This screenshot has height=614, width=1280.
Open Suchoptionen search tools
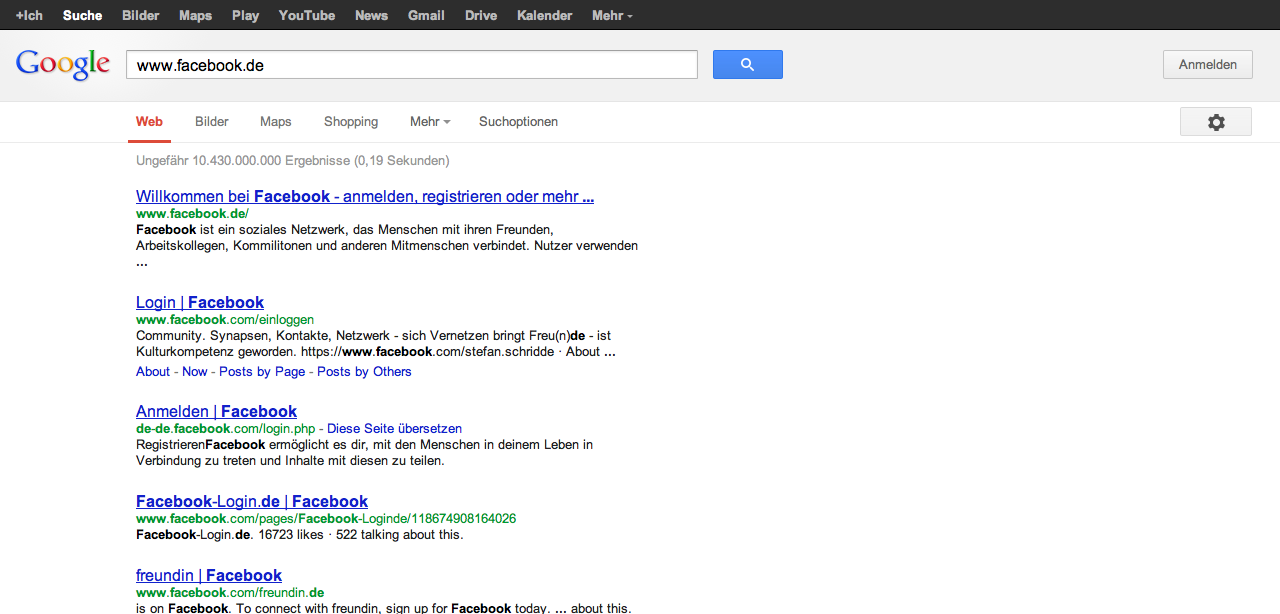point(518,122)
